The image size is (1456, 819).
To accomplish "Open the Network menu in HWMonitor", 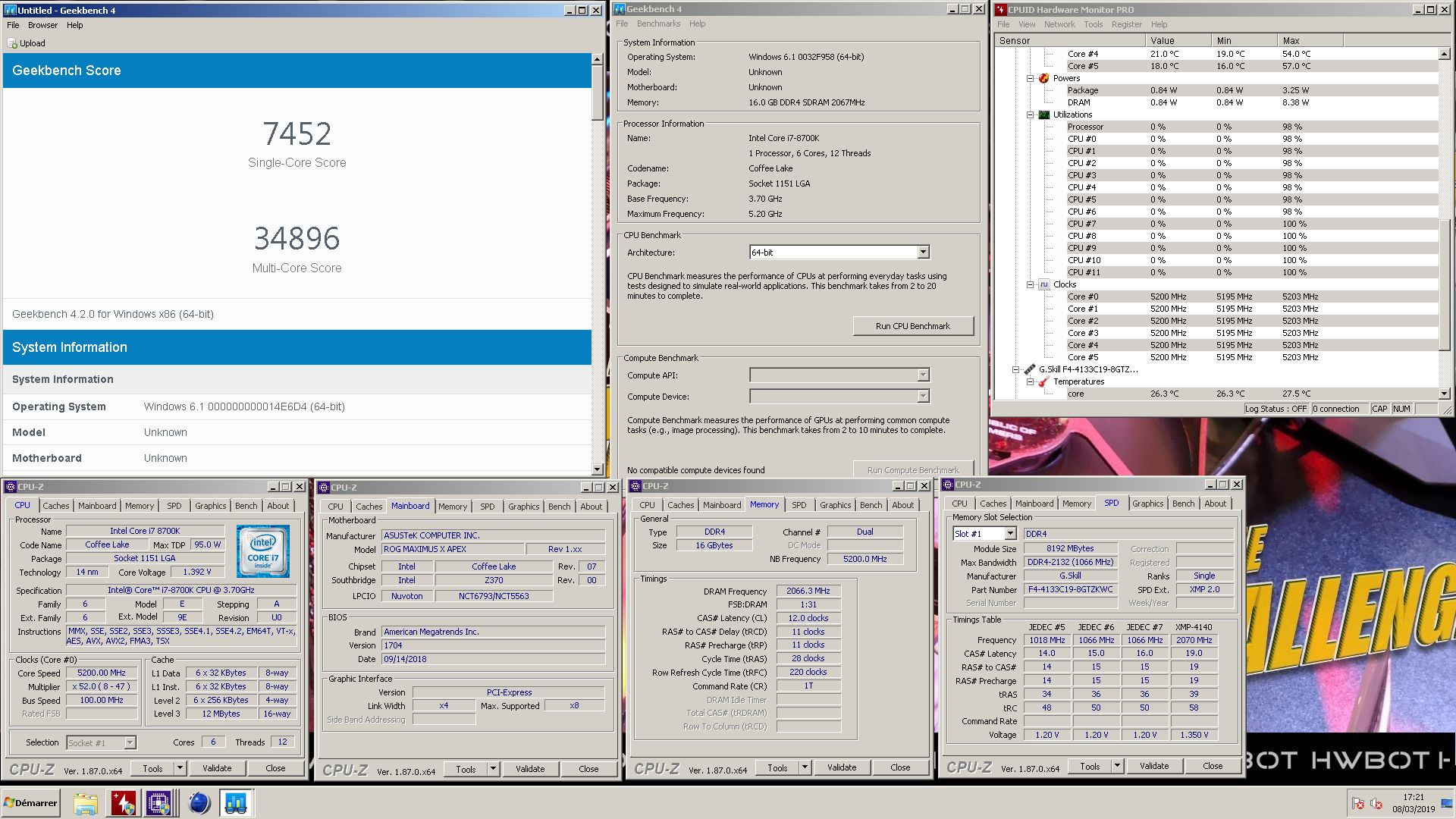I will (1059, 24).
